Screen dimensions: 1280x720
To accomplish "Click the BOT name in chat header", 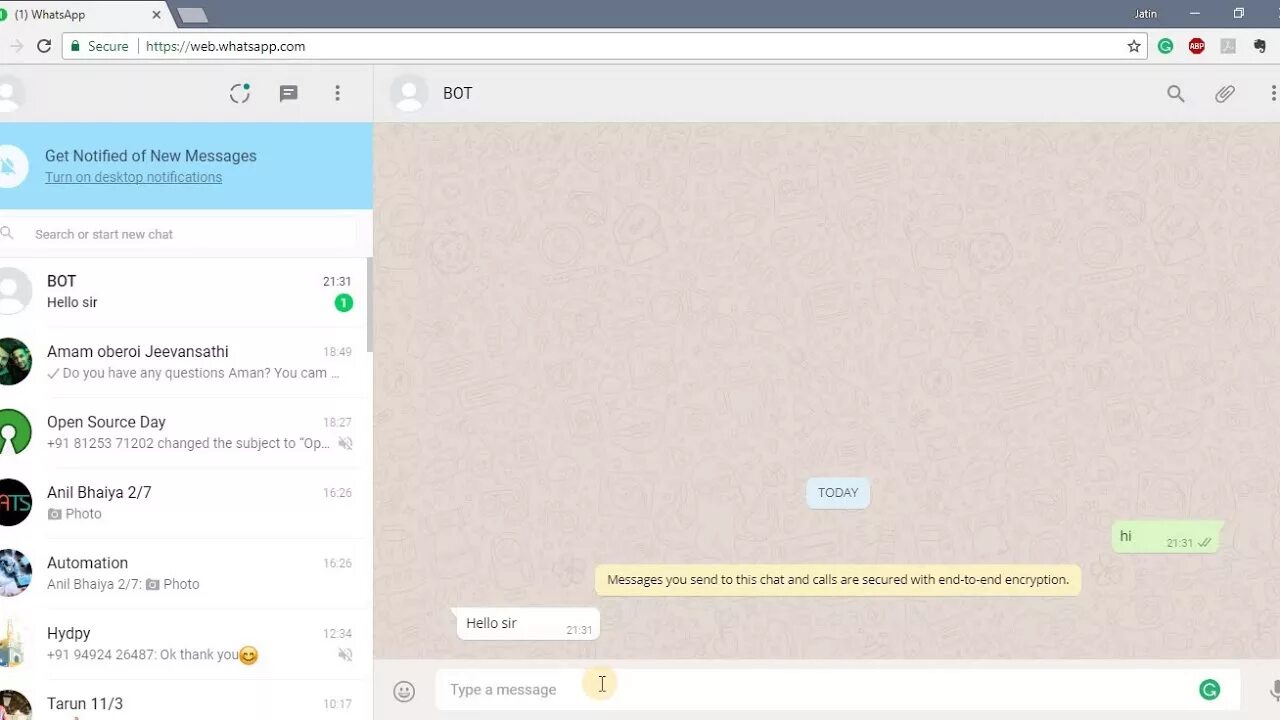I will (x=457, y=93).
